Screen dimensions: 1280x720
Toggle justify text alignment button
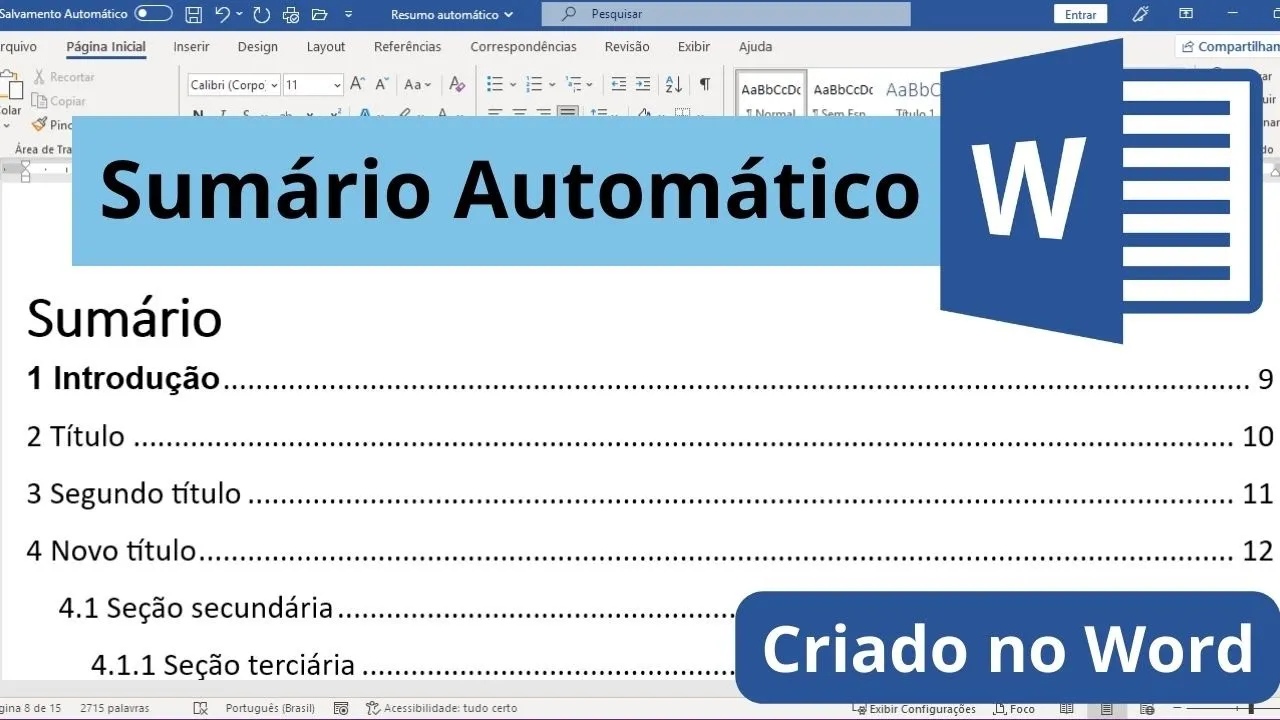coord(568,112)
